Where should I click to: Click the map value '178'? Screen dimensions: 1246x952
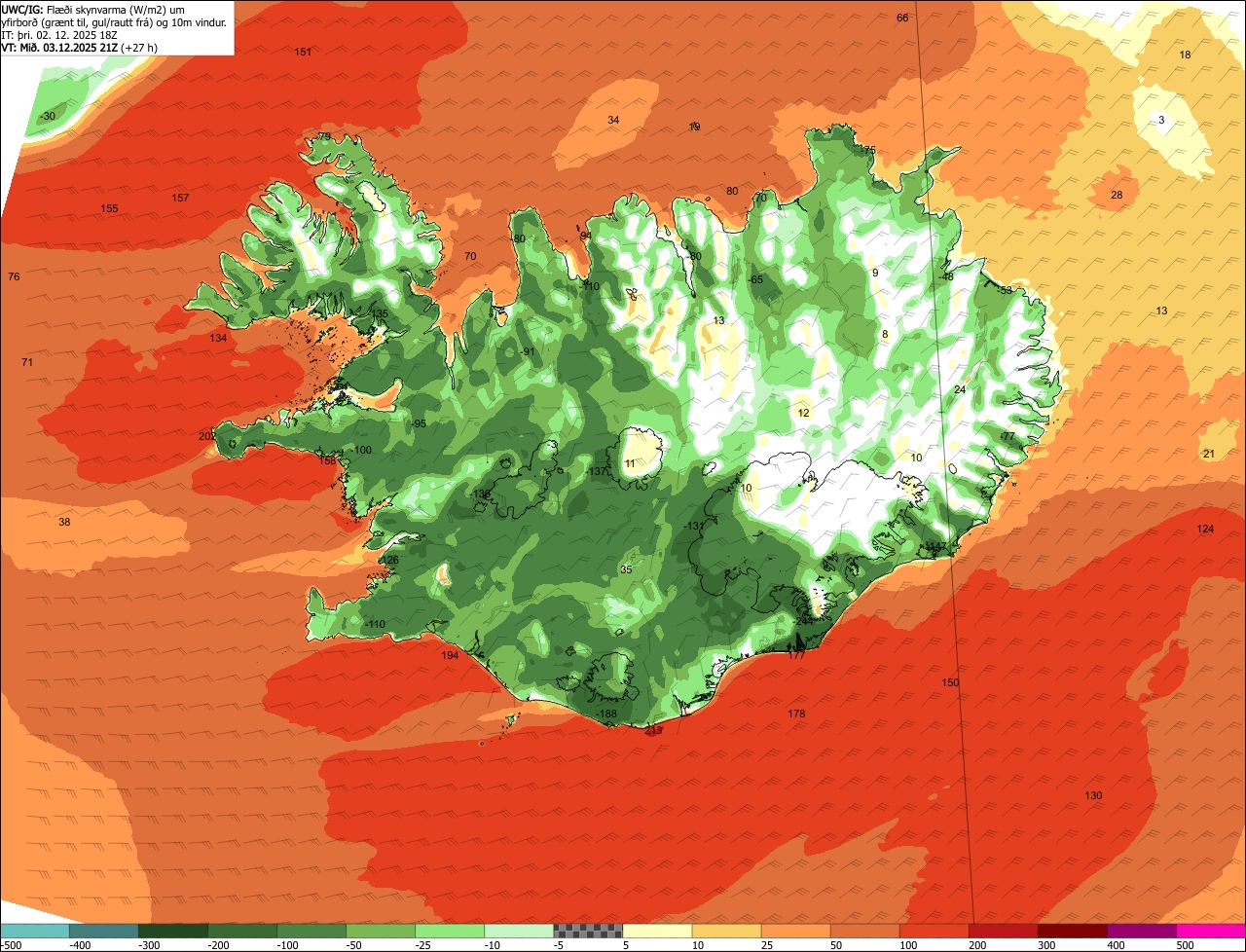pyautogui.click(x=796, y=714)
